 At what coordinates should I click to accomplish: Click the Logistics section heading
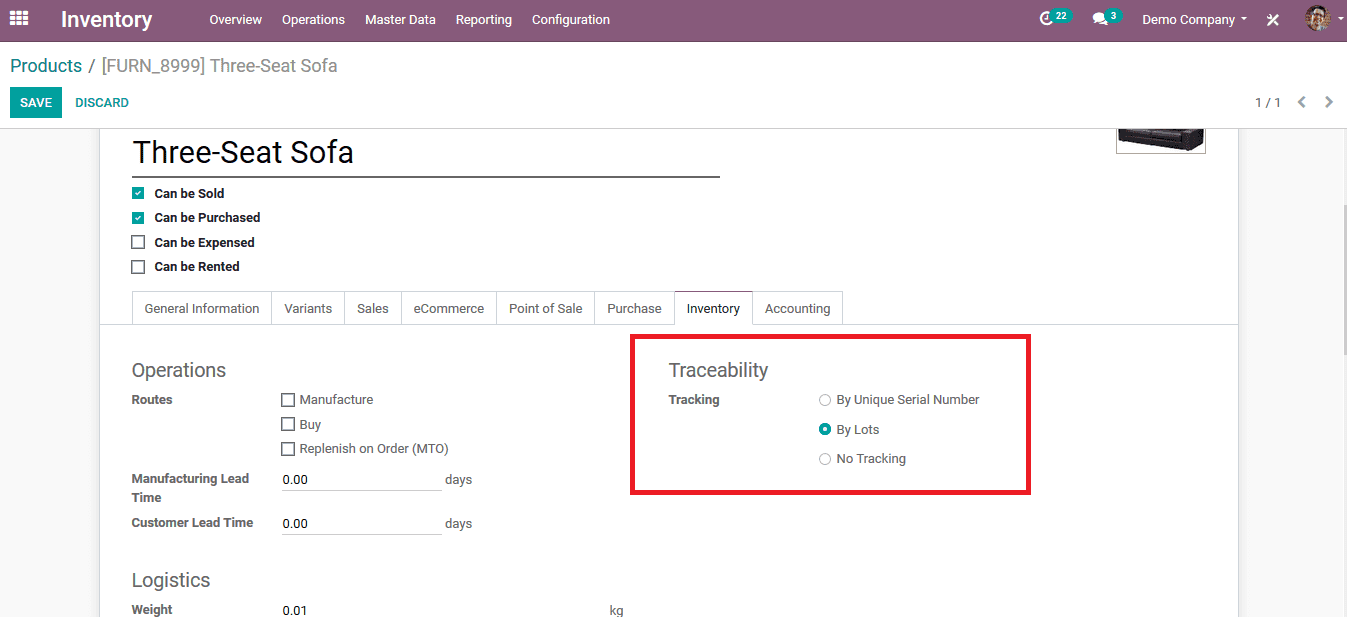pos(171,580)
